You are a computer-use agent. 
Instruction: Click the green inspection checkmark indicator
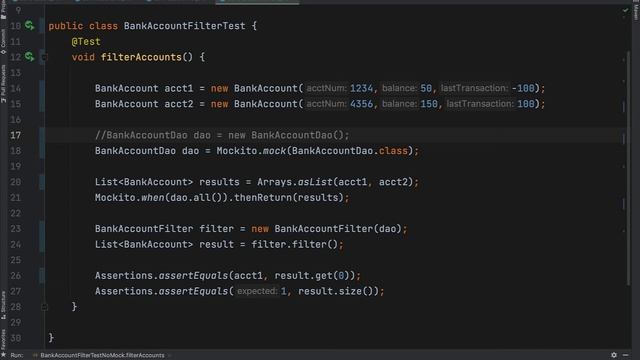pos(625,10)
